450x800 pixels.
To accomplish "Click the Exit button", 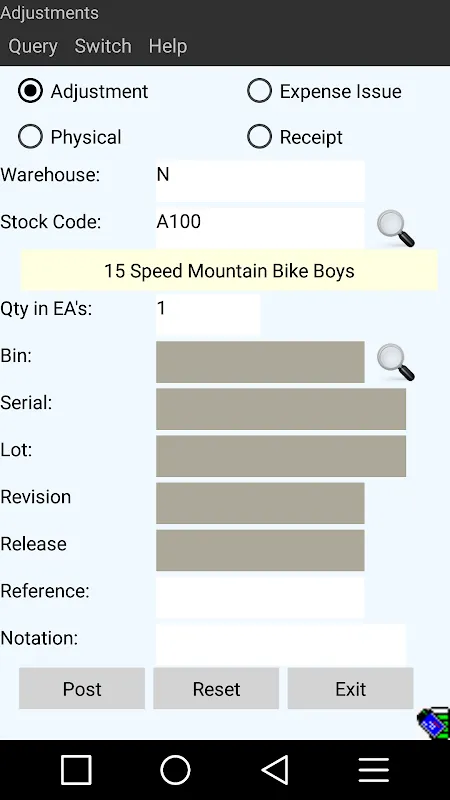I will coord(351,689).
